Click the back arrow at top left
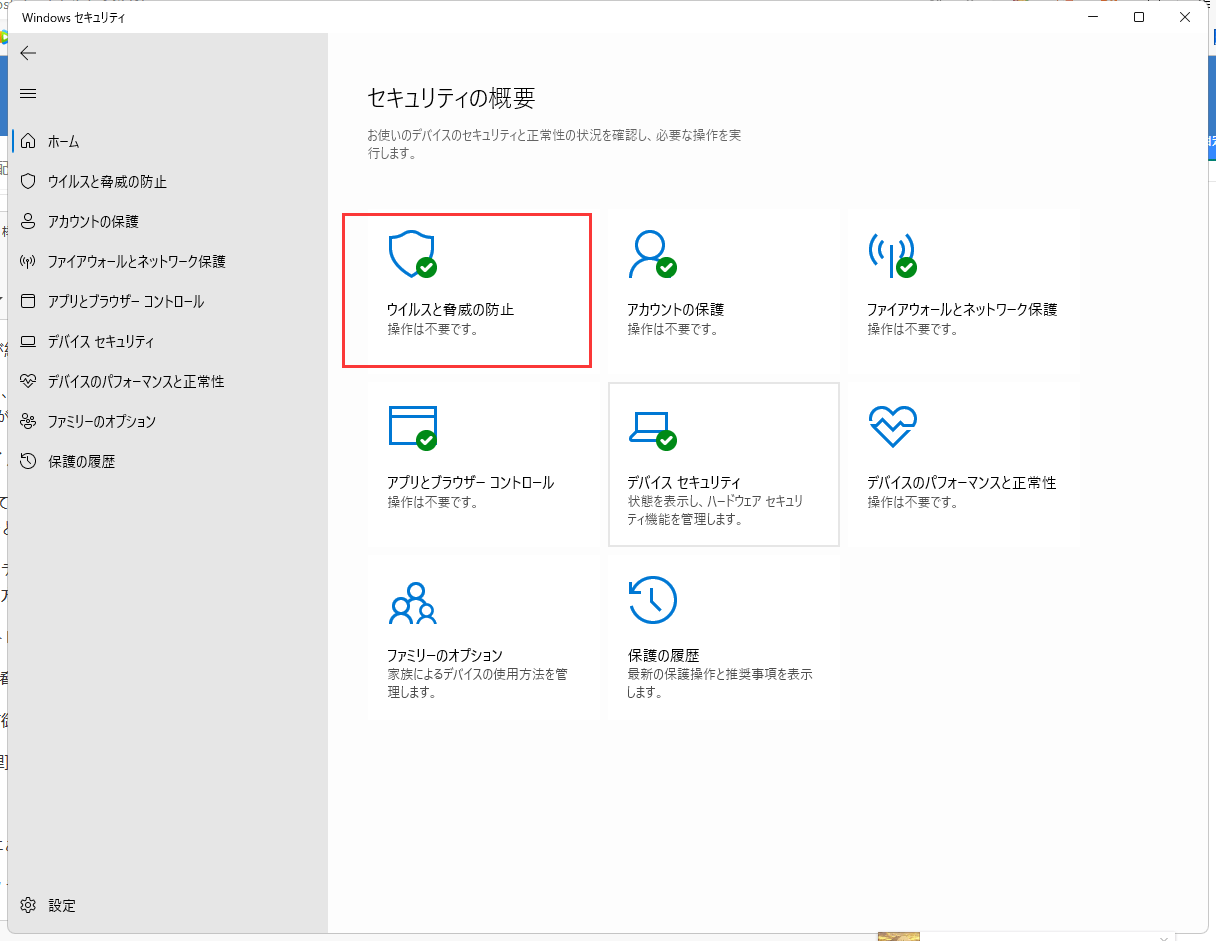The width and height of the screenshot is (1216, 941). tap(28, 53)
